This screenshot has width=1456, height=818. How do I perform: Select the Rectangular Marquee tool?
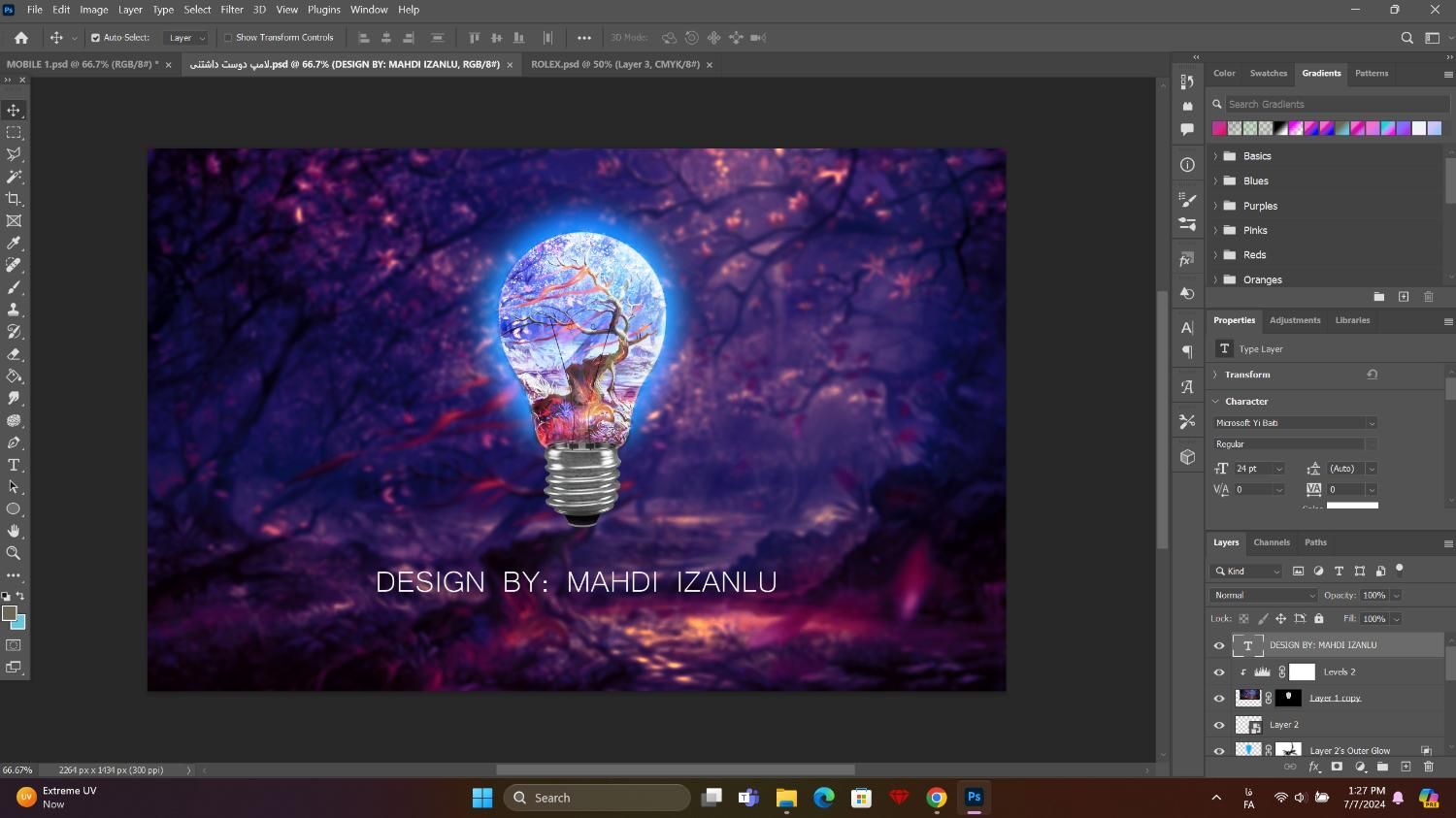click(x=14, y=133)
